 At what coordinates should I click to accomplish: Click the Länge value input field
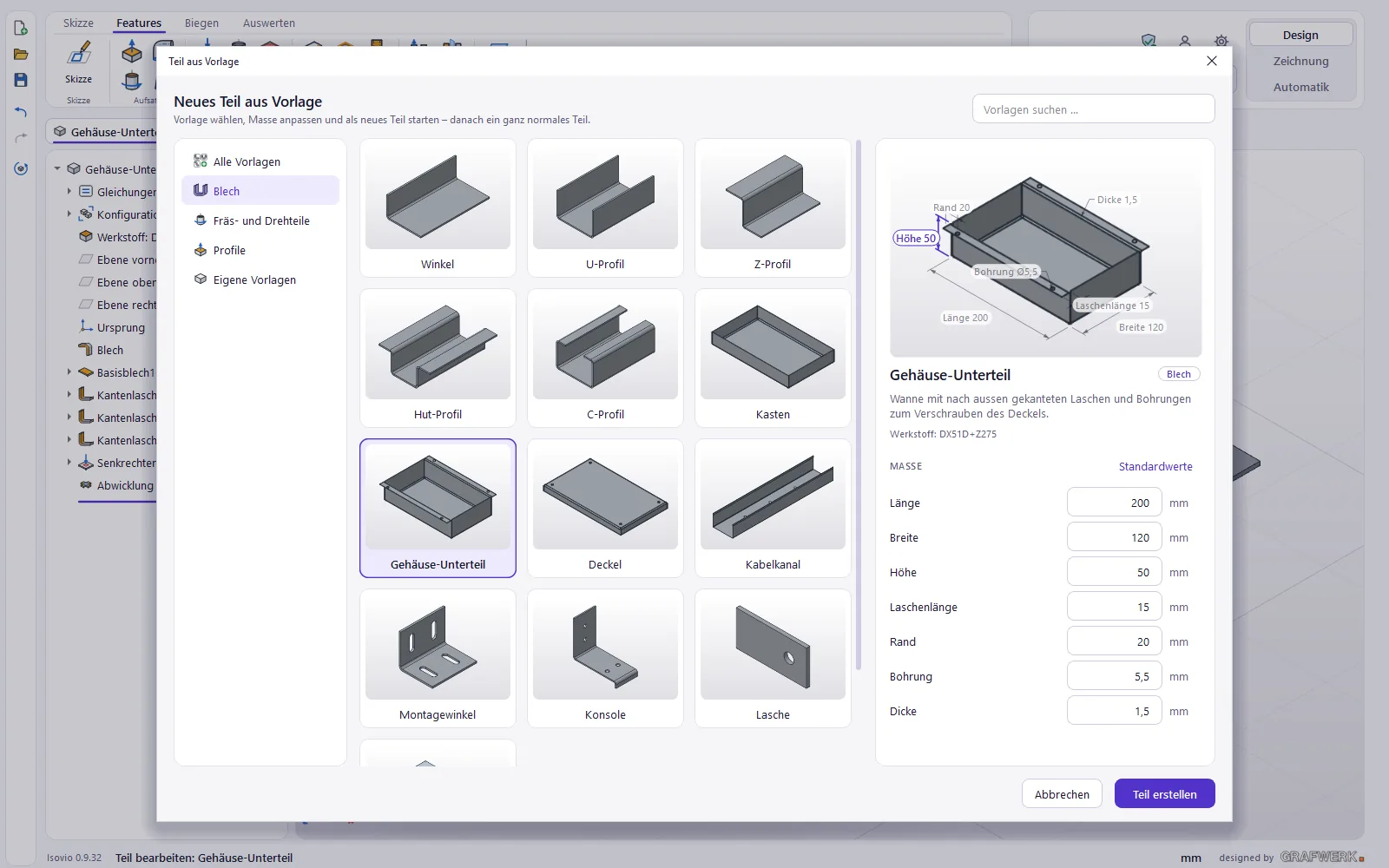pyautogui.click(x=1114, y=503)
